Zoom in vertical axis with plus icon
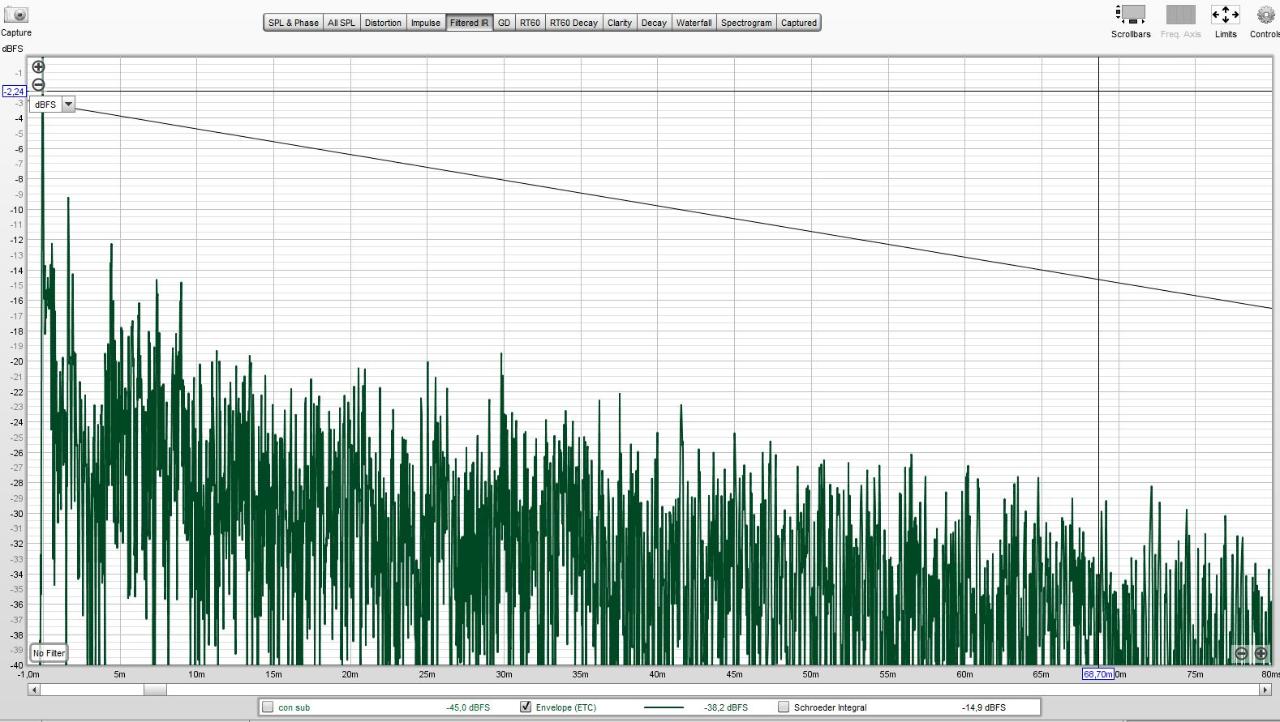 (x=38, y=67)
